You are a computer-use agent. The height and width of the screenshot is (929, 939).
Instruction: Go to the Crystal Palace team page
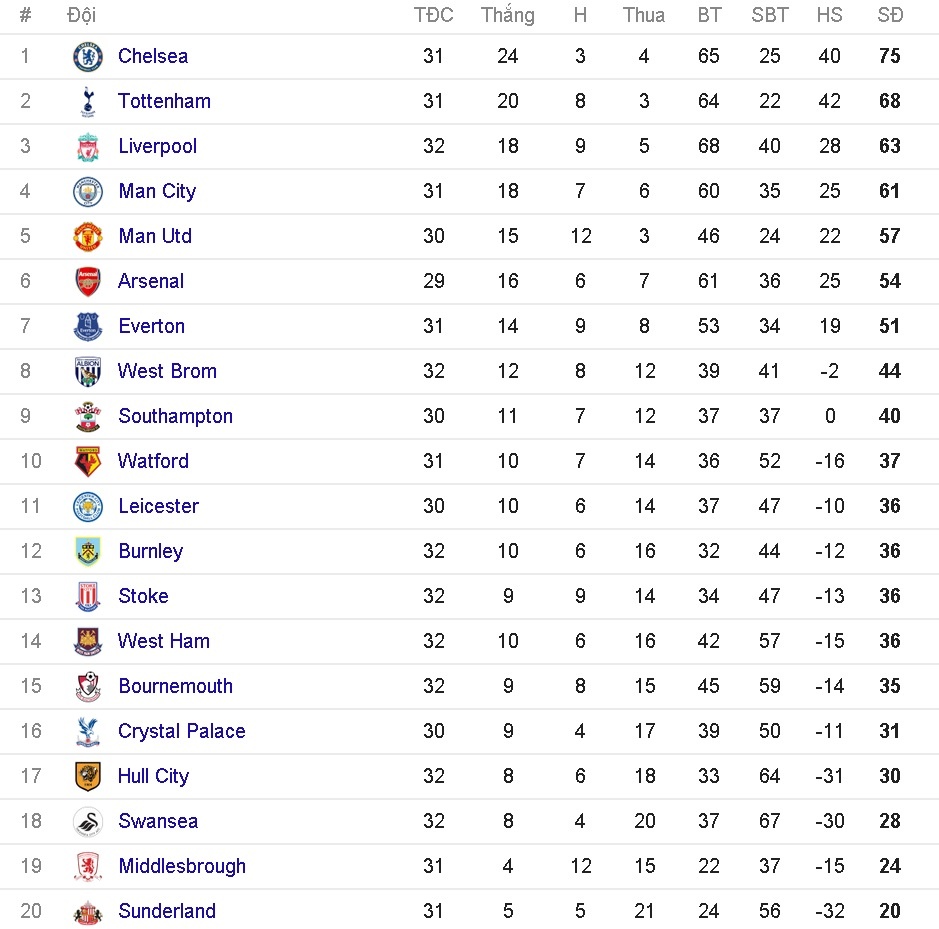pos(181,731)
